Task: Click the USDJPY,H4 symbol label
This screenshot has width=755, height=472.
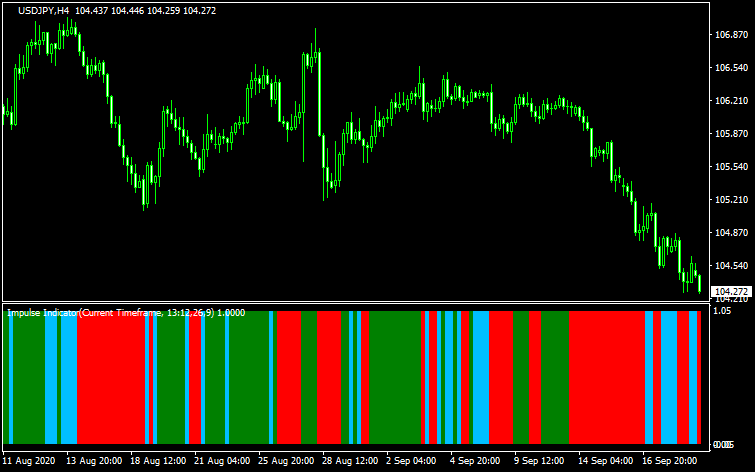Action: pos(43,10)
